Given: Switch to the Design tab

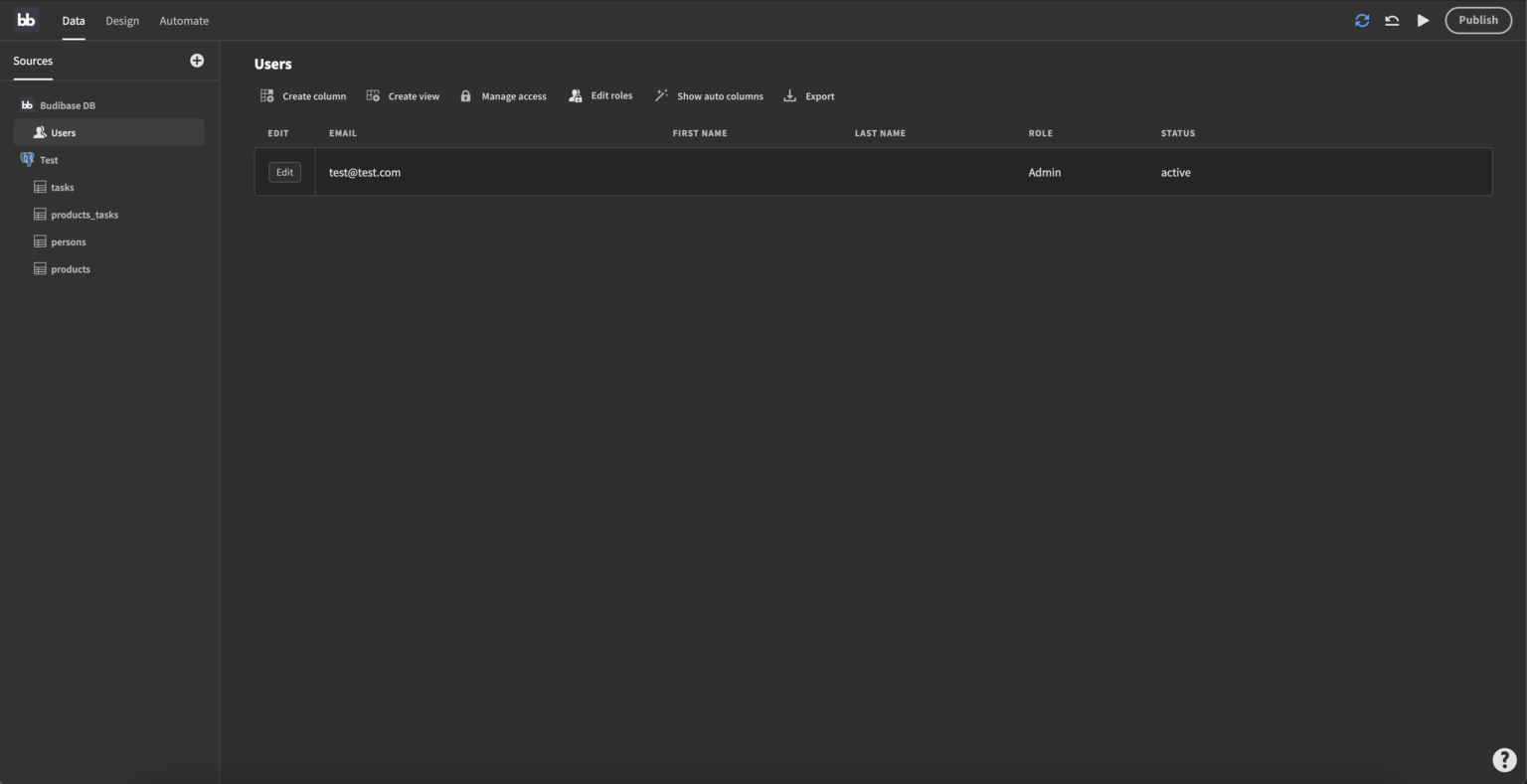Looking at the screenshot, I should [x=121, y=20].
